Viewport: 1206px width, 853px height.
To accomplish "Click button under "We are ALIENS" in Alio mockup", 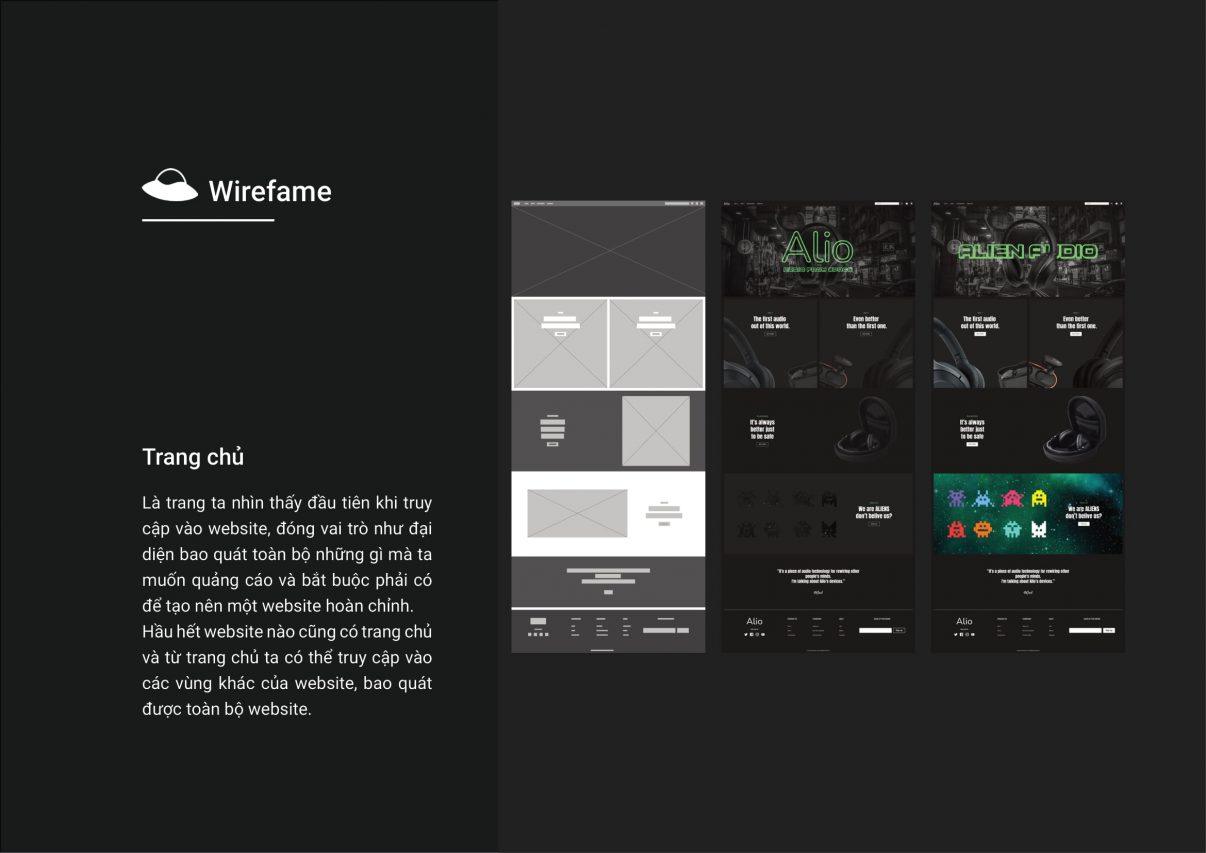I will tap(874, 523).
